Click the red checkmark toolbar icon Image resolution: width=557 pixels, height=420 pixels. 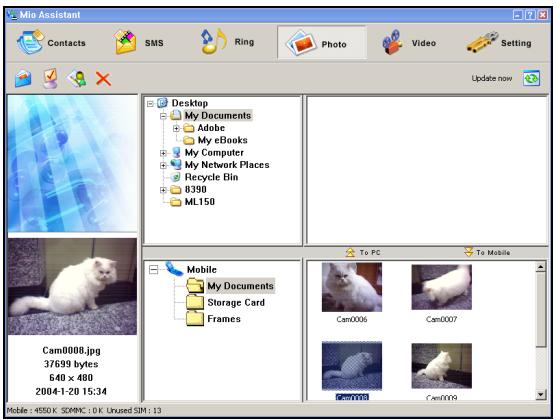pyautogui.click(x=50, y=79)
